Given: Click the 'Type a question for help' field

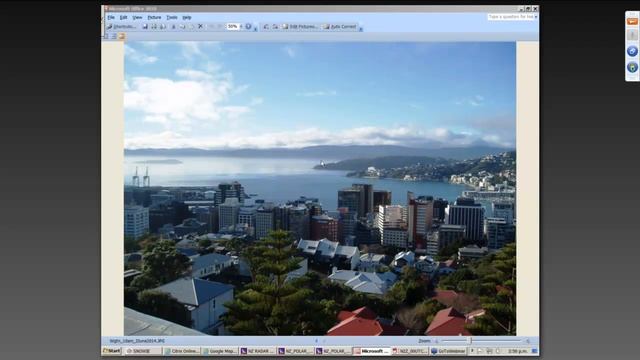Looking at the screenshot, I should (511, 17).
